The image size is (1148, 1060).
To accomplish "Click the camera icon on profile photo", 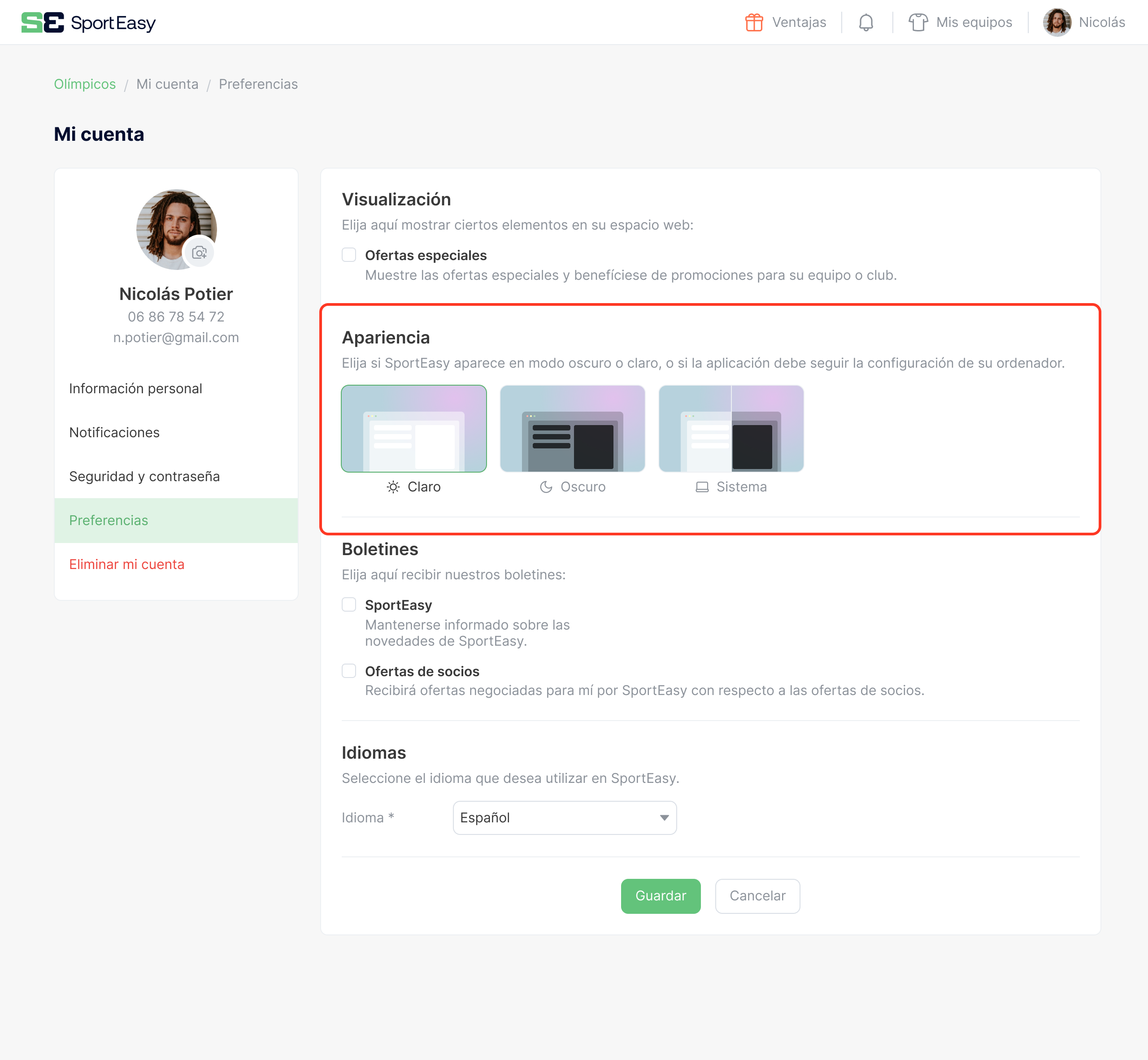I will tap(199, 252).
